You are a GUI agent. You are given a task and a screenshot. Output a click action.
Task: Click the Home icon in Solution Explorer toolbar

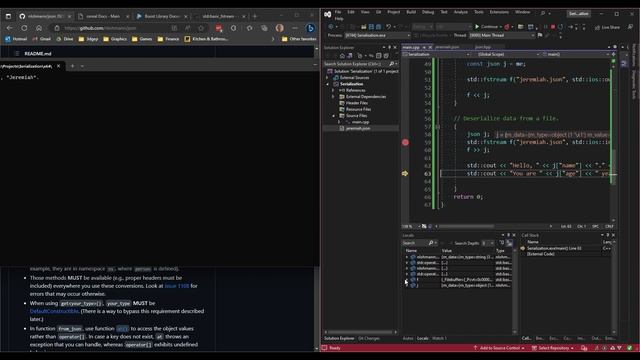(x=342, y=56)
